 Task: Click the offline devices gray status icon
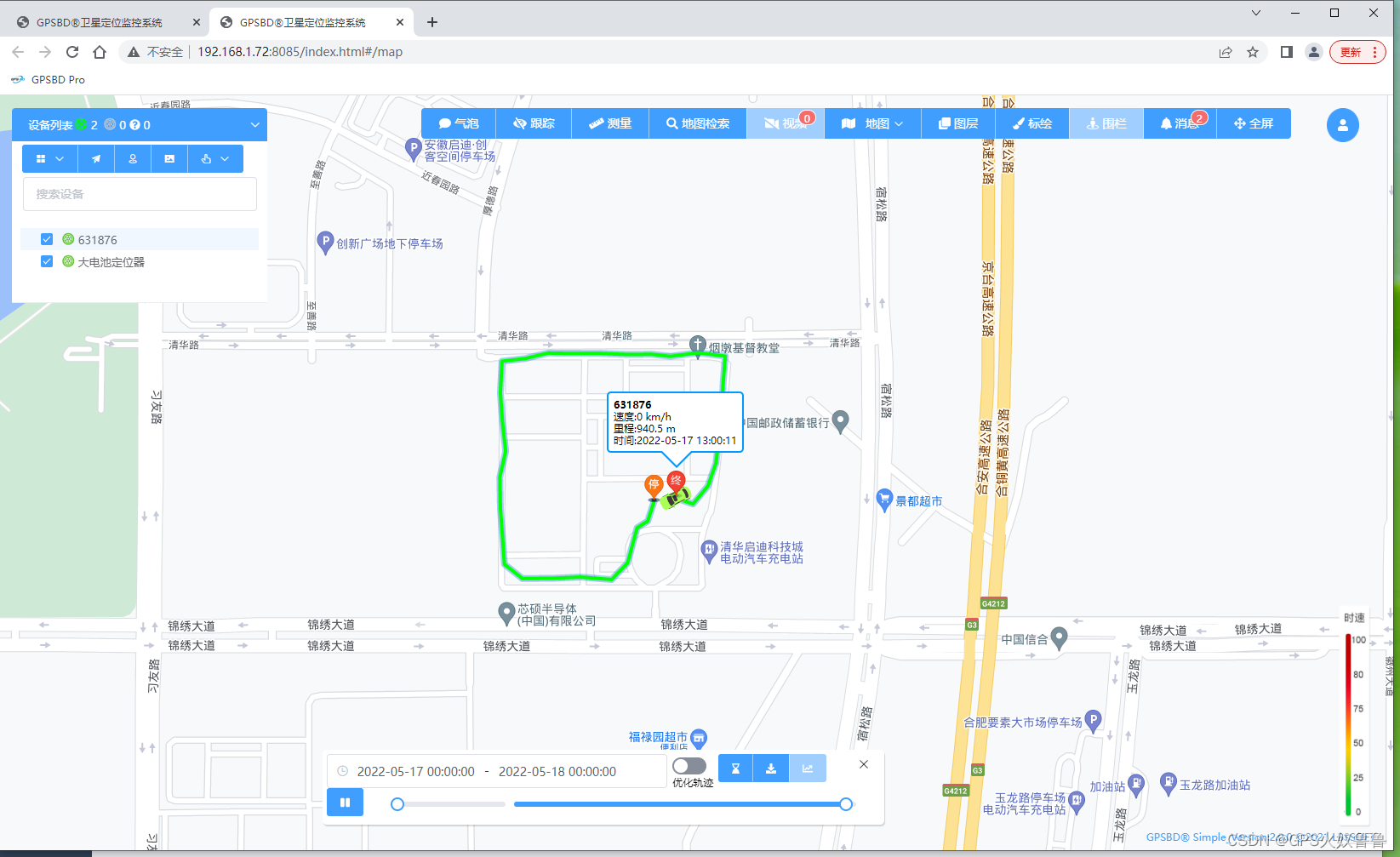[x=110, y=124]
